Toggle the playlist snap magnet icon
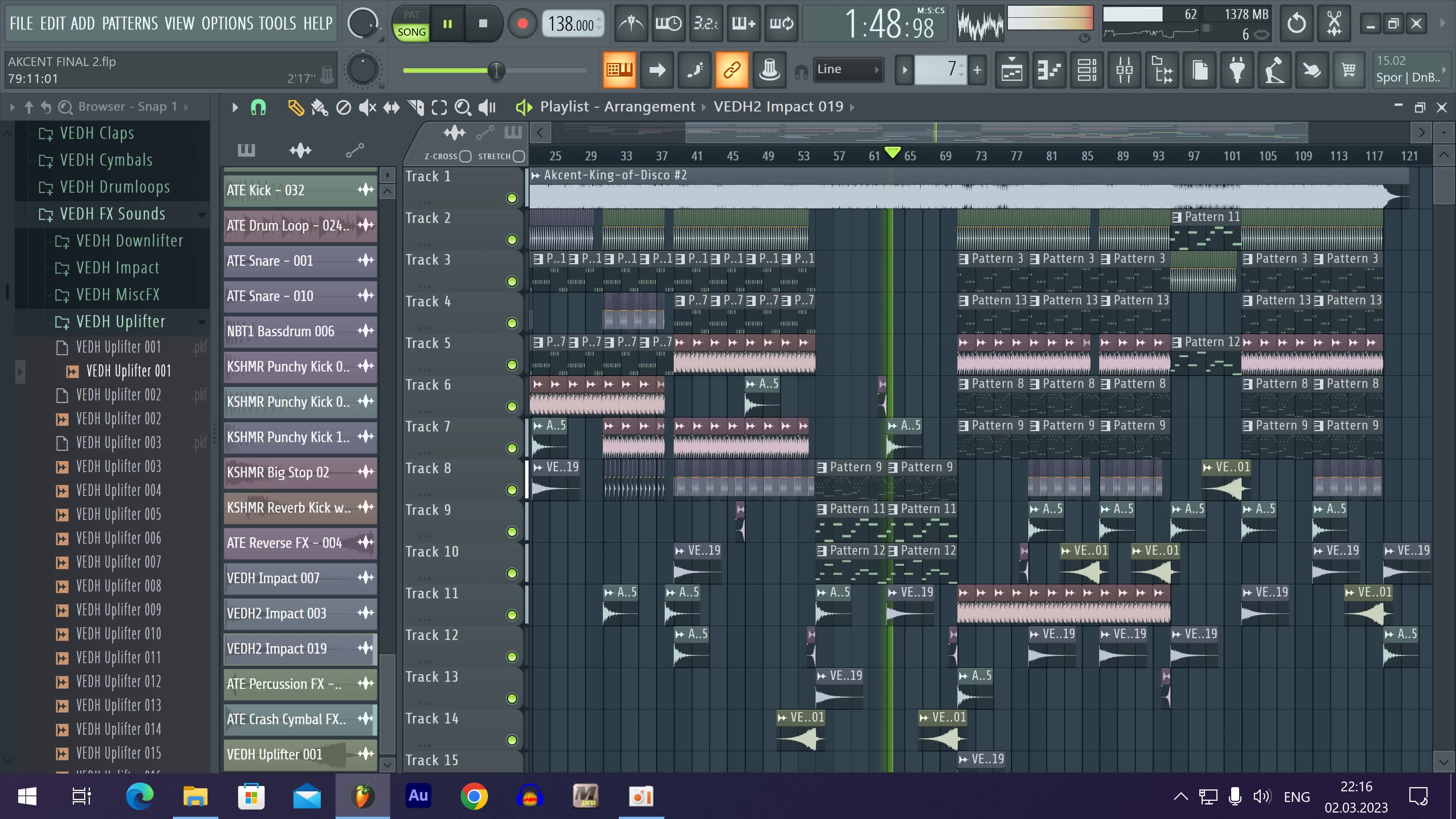Screen dimensions: 1456x819 click(258, 107)
